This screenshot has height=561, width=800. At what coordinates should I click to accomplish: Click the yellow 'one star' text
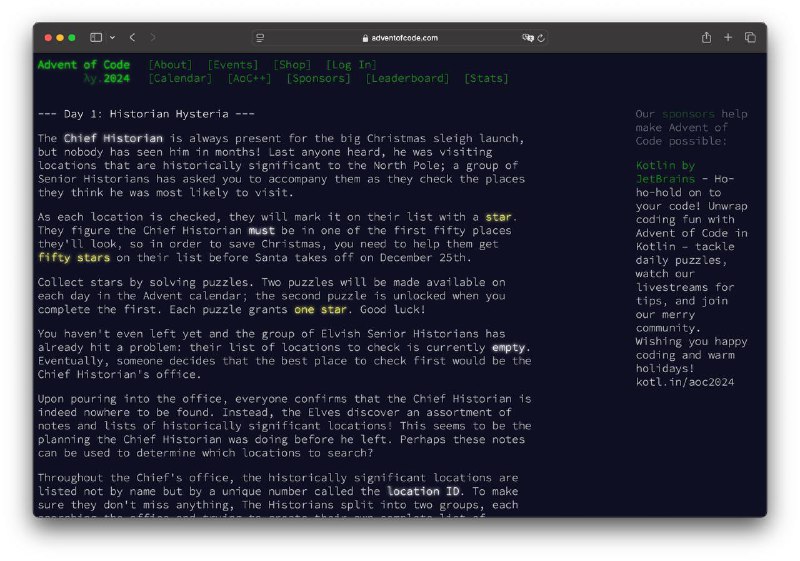click(320, 310)
